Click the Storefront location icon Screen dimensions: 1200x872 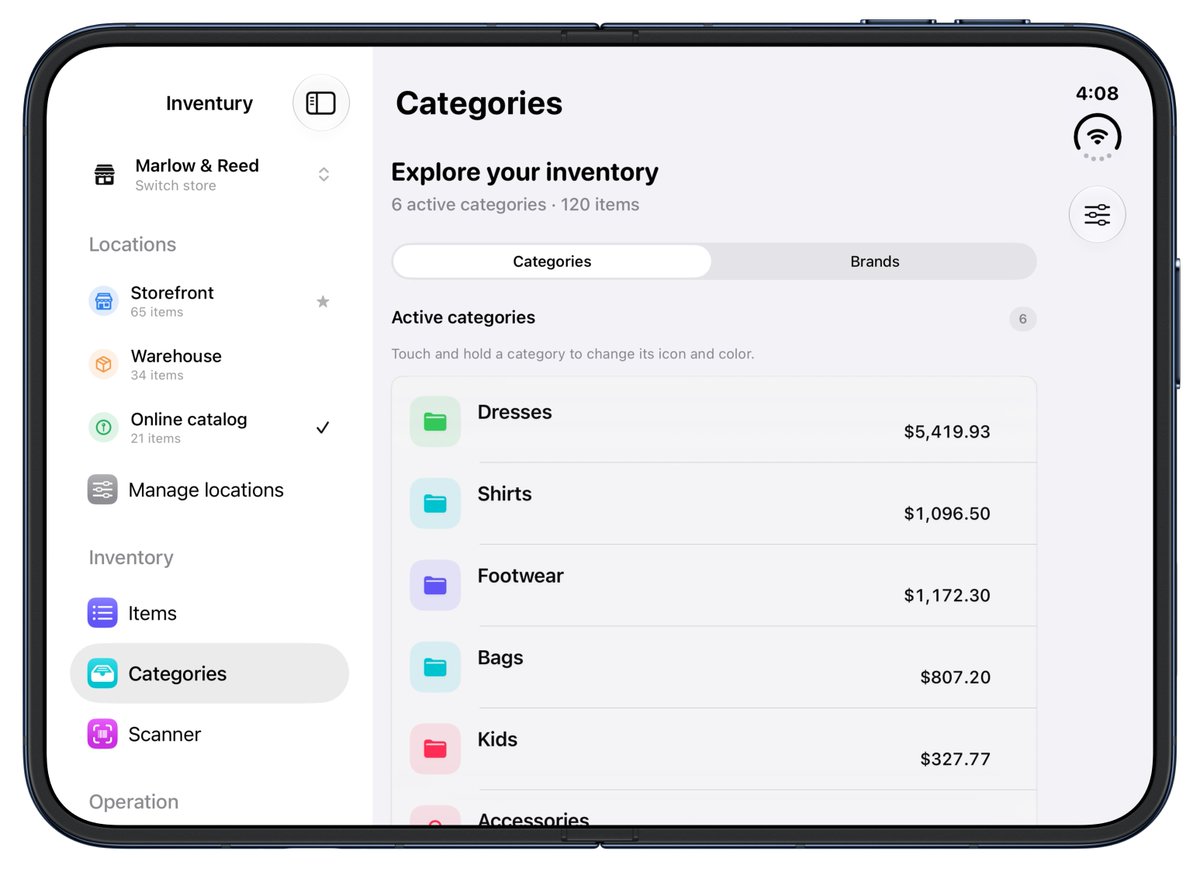pyautogui.click(x=103, y=301)
